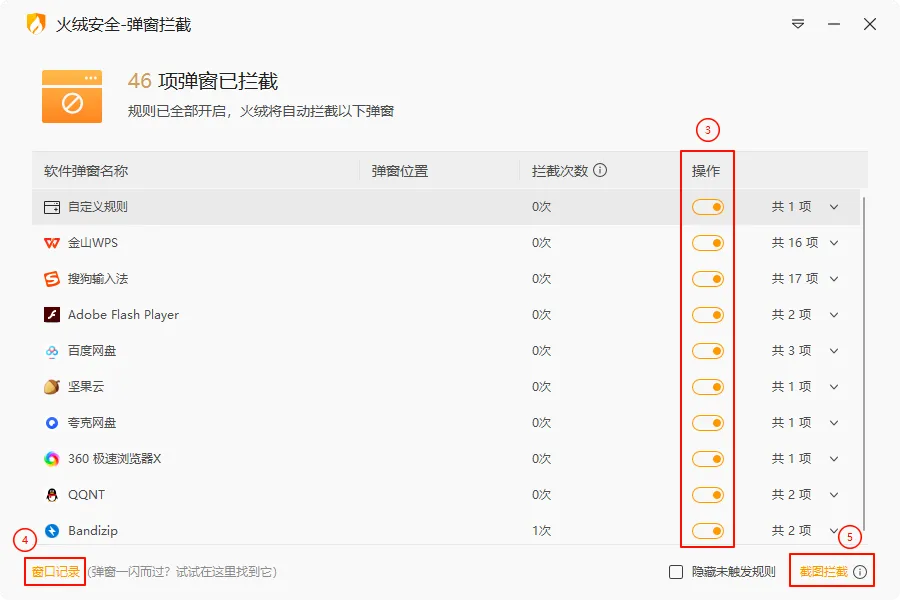Turn off the Bandizip popup toggle
Viewport: 900px width, 600px height.
(708, 531)
